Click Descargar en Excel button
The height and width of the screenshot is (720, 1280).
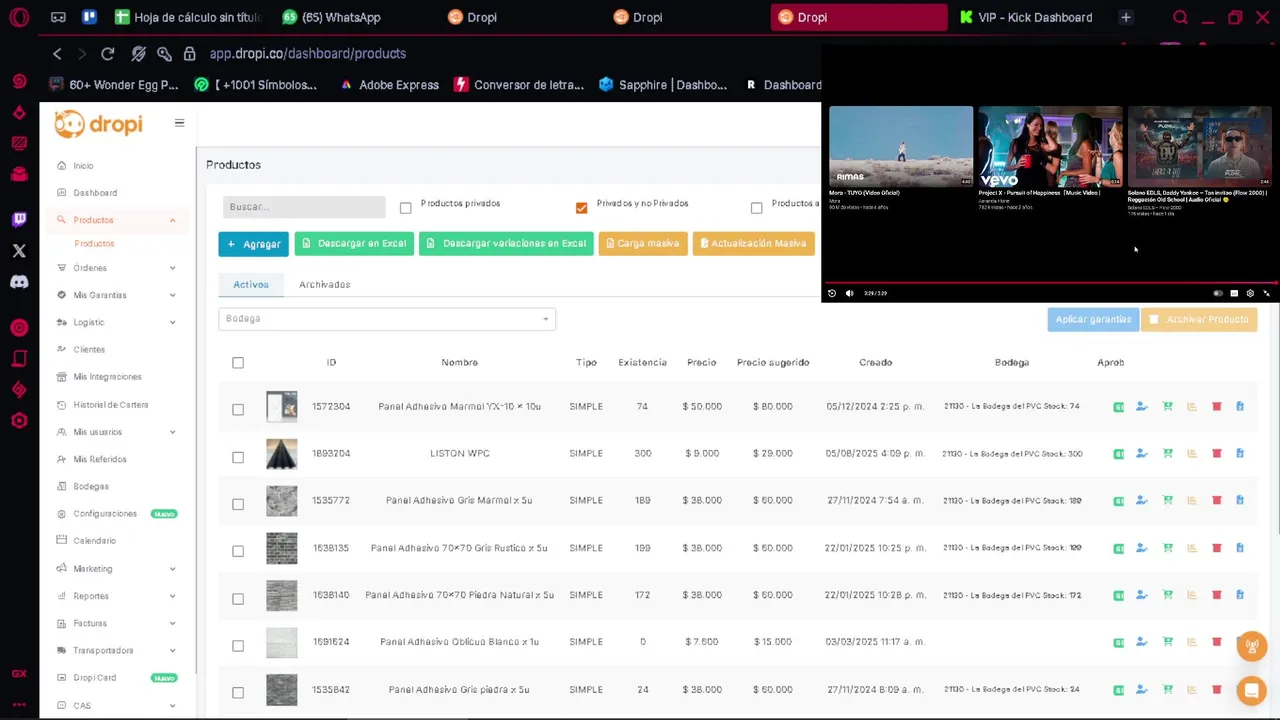pos(354,244)
